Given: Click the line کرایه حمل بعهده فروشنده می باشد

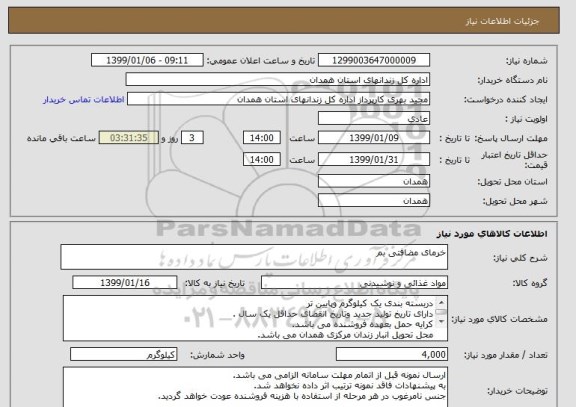Looking at the screenshot, I should pos(363,325).
